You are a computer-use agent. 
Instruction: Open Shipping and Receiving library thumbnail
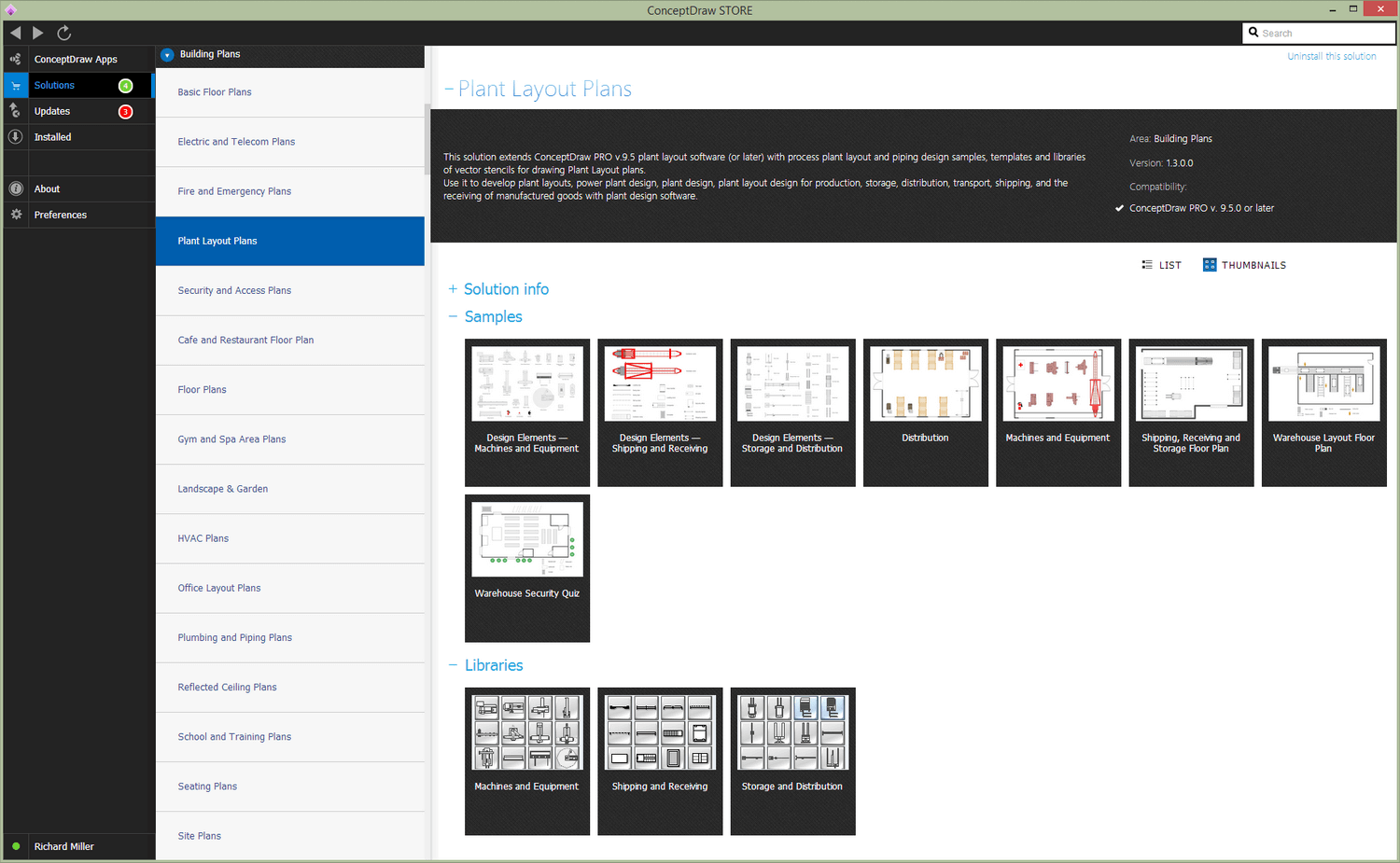point(660,761)
